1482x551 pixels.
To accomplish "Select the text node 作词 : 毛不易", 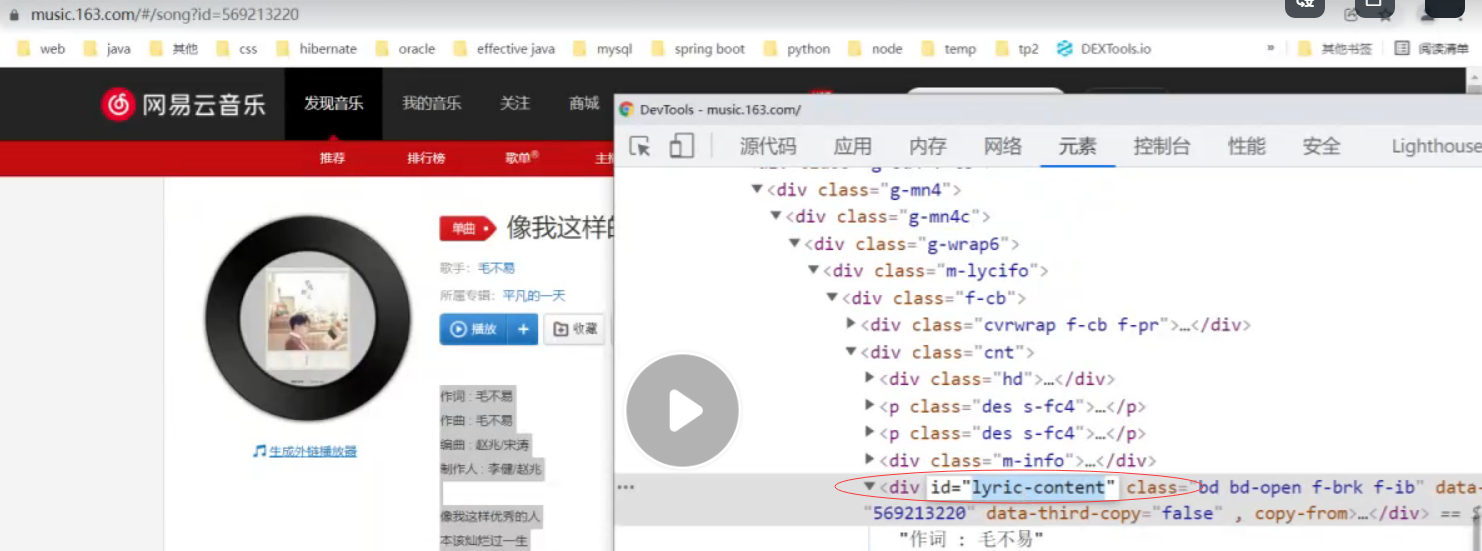I will 971,540.
